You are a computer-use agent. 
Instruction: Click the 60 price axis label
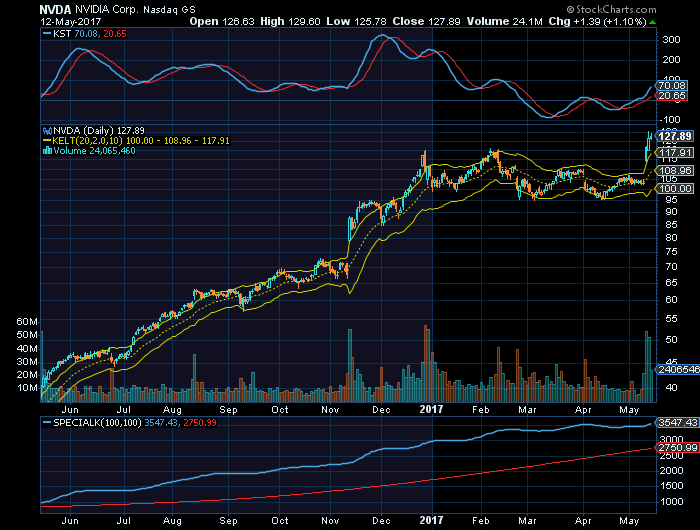671,300
